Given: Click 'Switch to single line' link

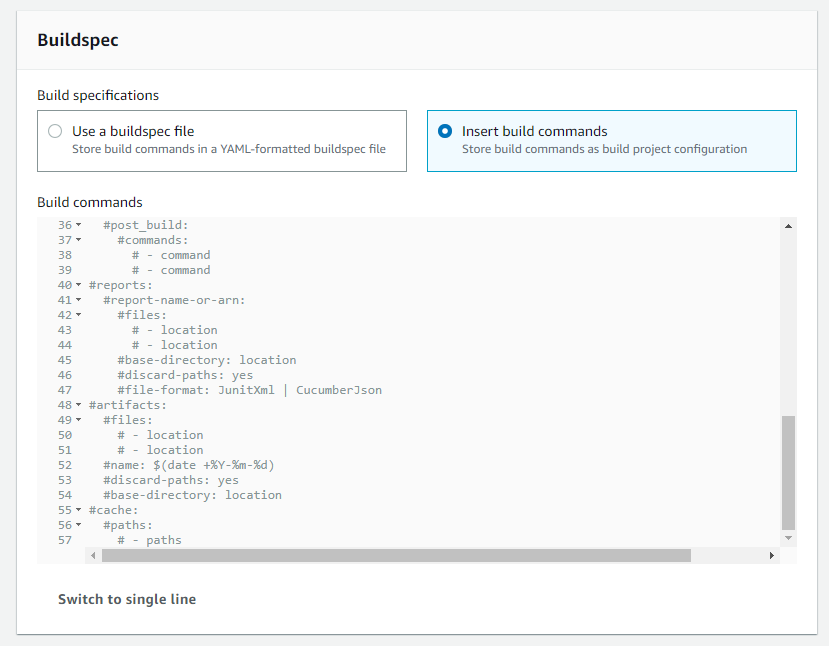Looking at the screenshot, I should (x=127, y=599).
